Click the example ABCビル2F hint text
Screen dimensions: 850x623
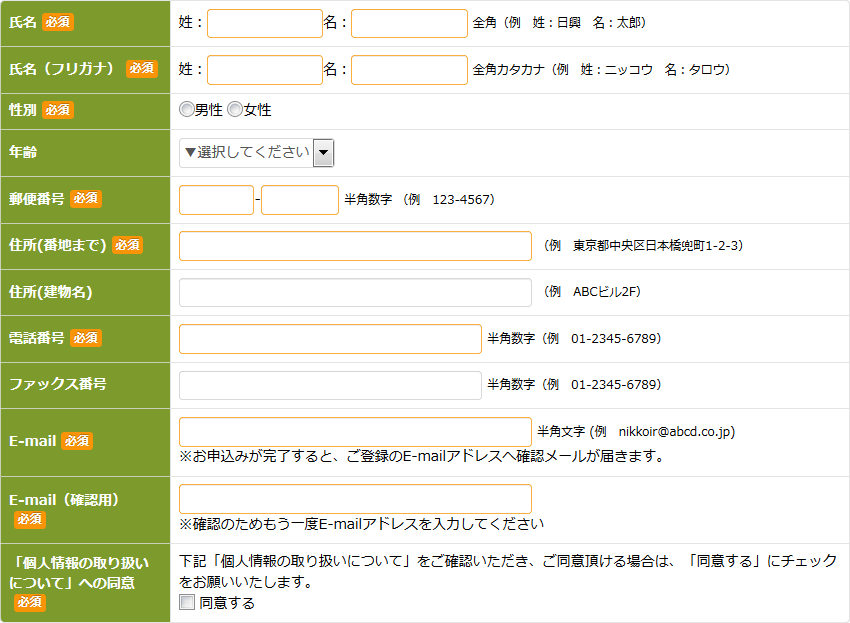coord(593,292)
